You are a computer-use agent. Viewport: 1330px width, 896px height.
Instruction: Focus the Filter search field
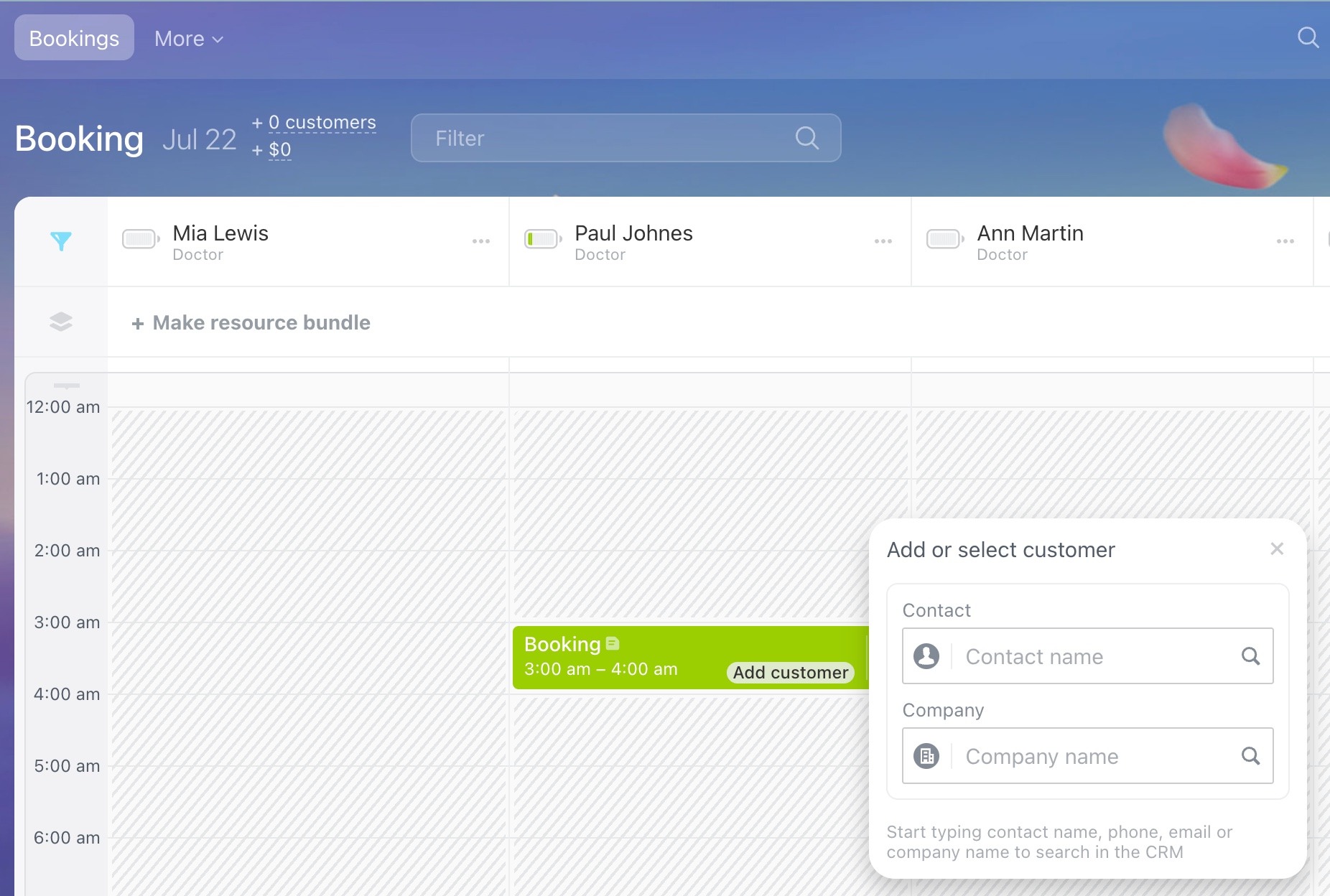click(610, 138)
